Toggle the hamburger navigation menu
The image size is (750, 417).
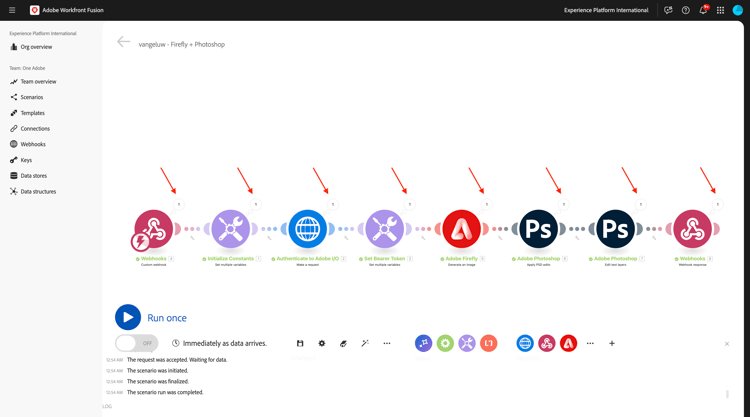click(x=12, y=10)
